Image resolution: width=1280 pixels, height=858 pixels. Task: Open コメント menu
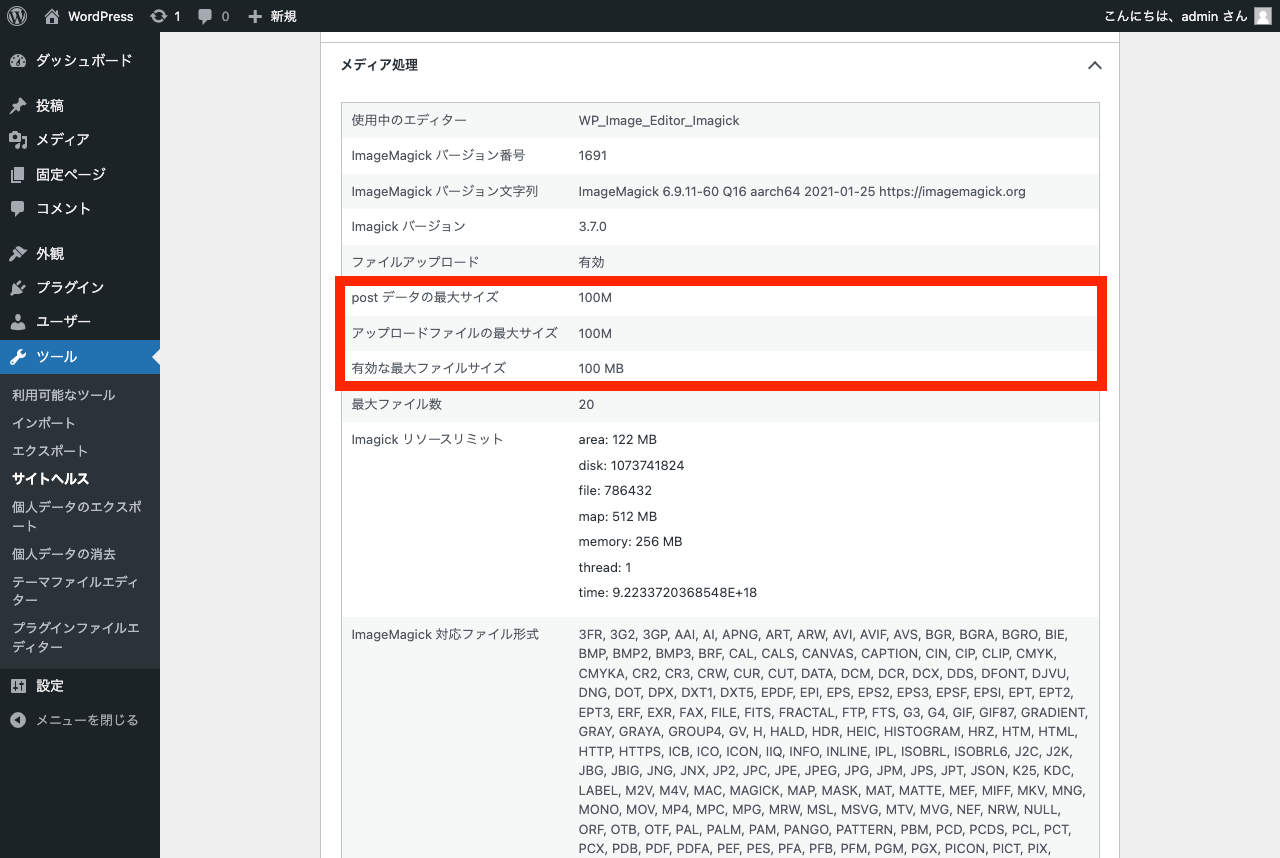[80, 208]
